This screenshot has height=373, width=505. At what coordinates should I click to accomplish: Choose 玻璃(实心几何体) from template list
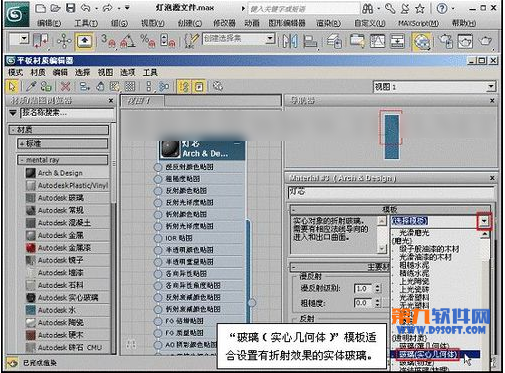pyautogui.click(x=428, y=354)
